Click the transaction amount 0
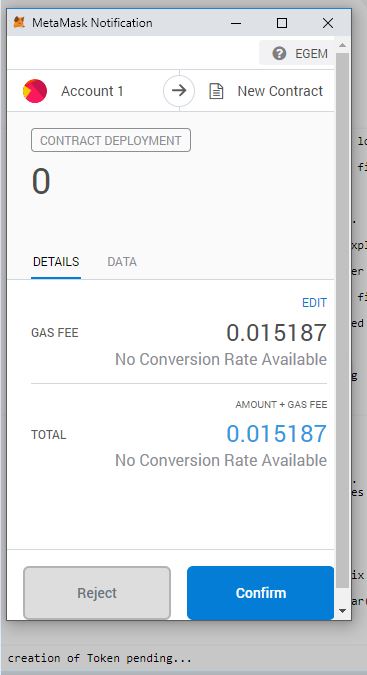Screen dimensions: 367x675 click(41, 181)
